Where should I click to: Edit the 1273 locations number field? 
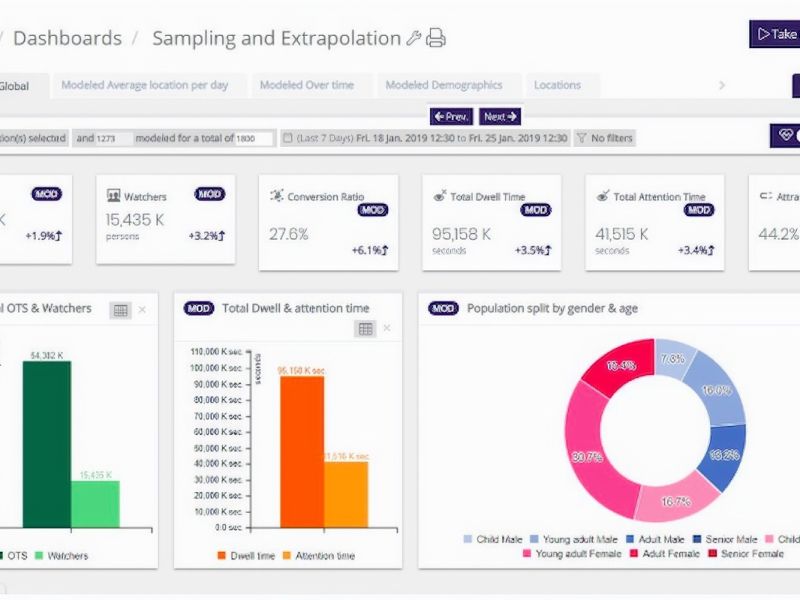[x=113, y=138]
